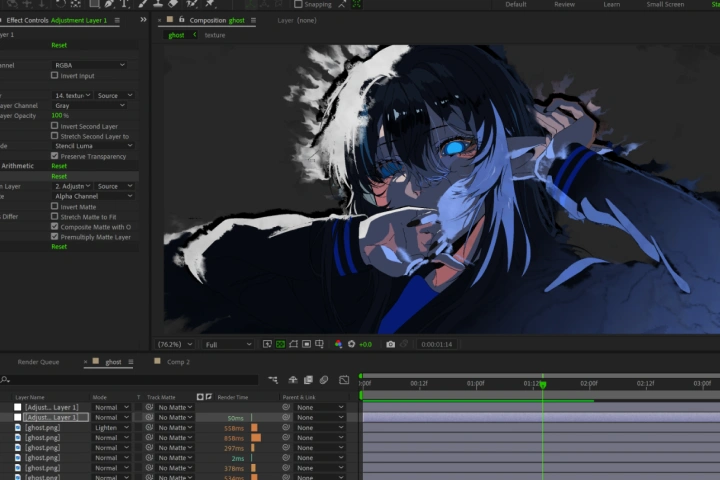
Task: Select the ghost timeline tab
Action: (113, 362)
